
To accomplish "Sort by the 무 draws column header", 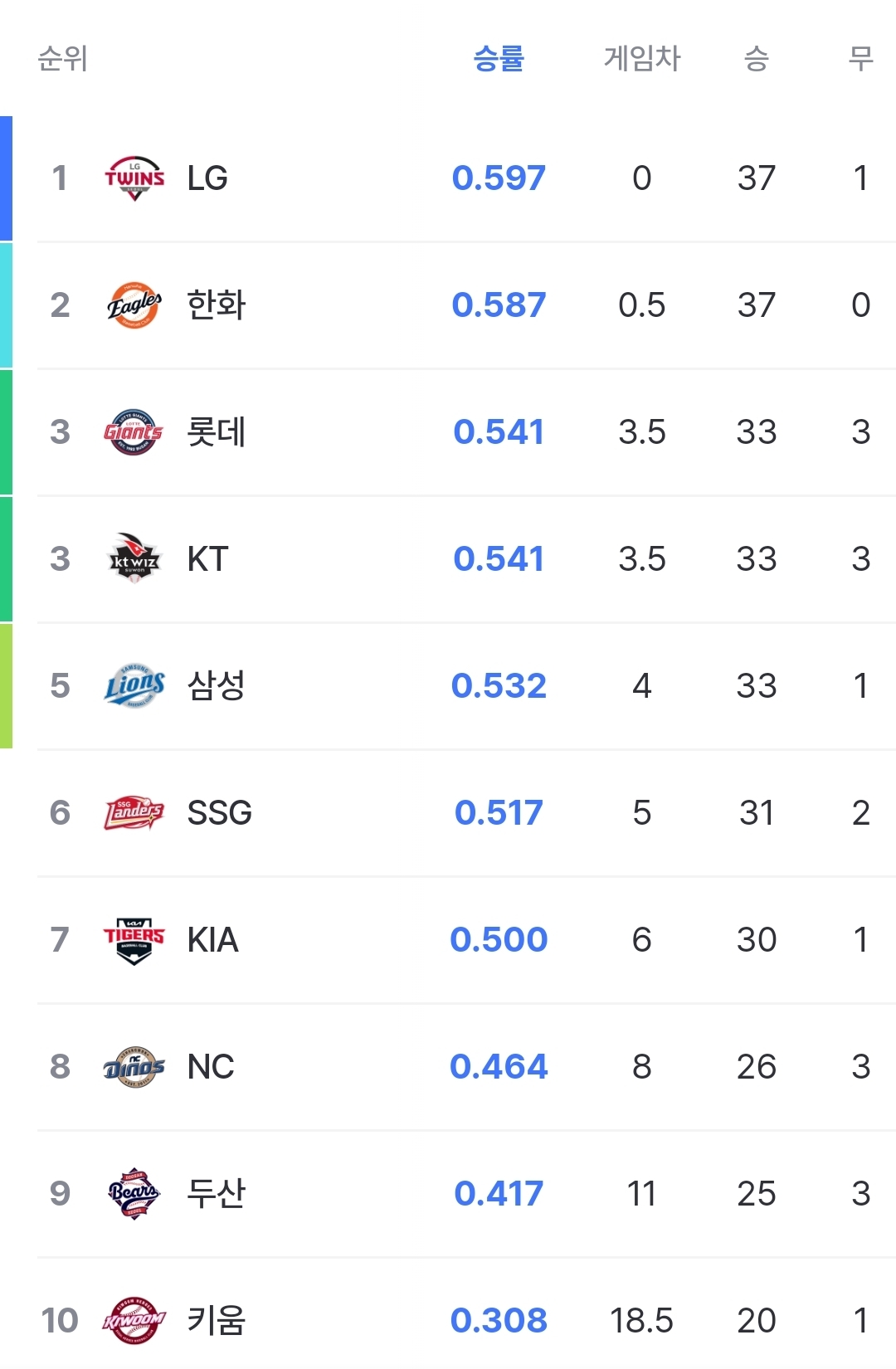I will [861, 58].
